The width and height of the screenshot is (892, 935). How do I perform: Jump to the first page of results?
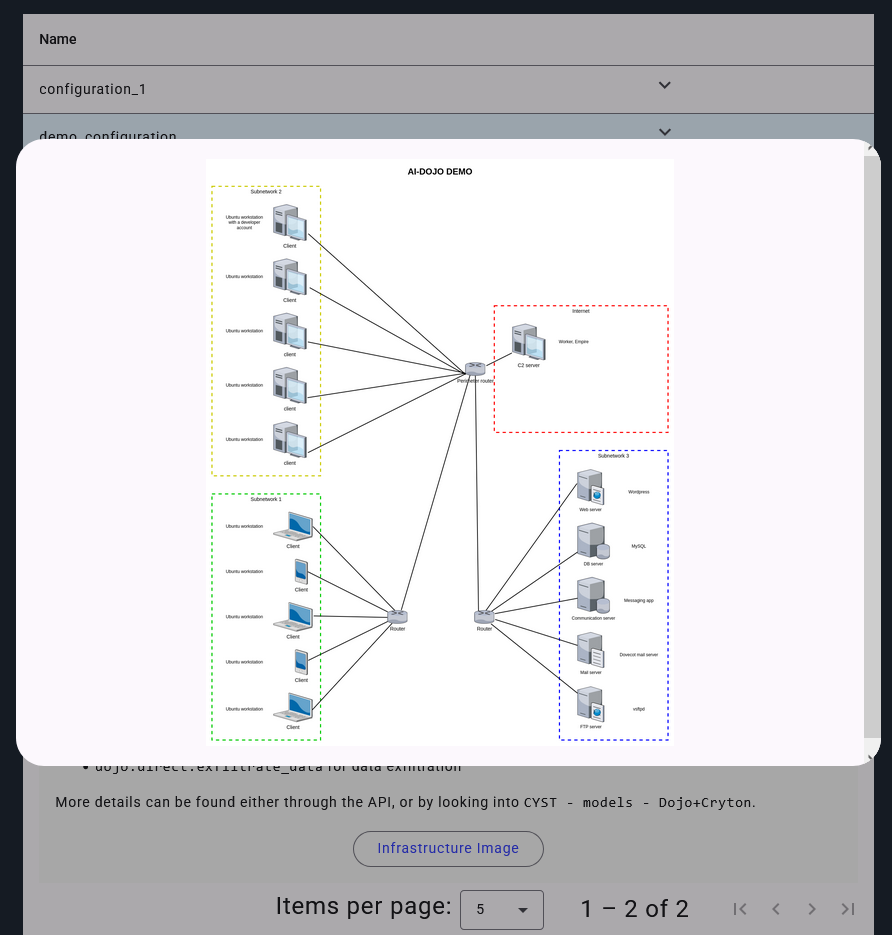[x=740, y=909]
